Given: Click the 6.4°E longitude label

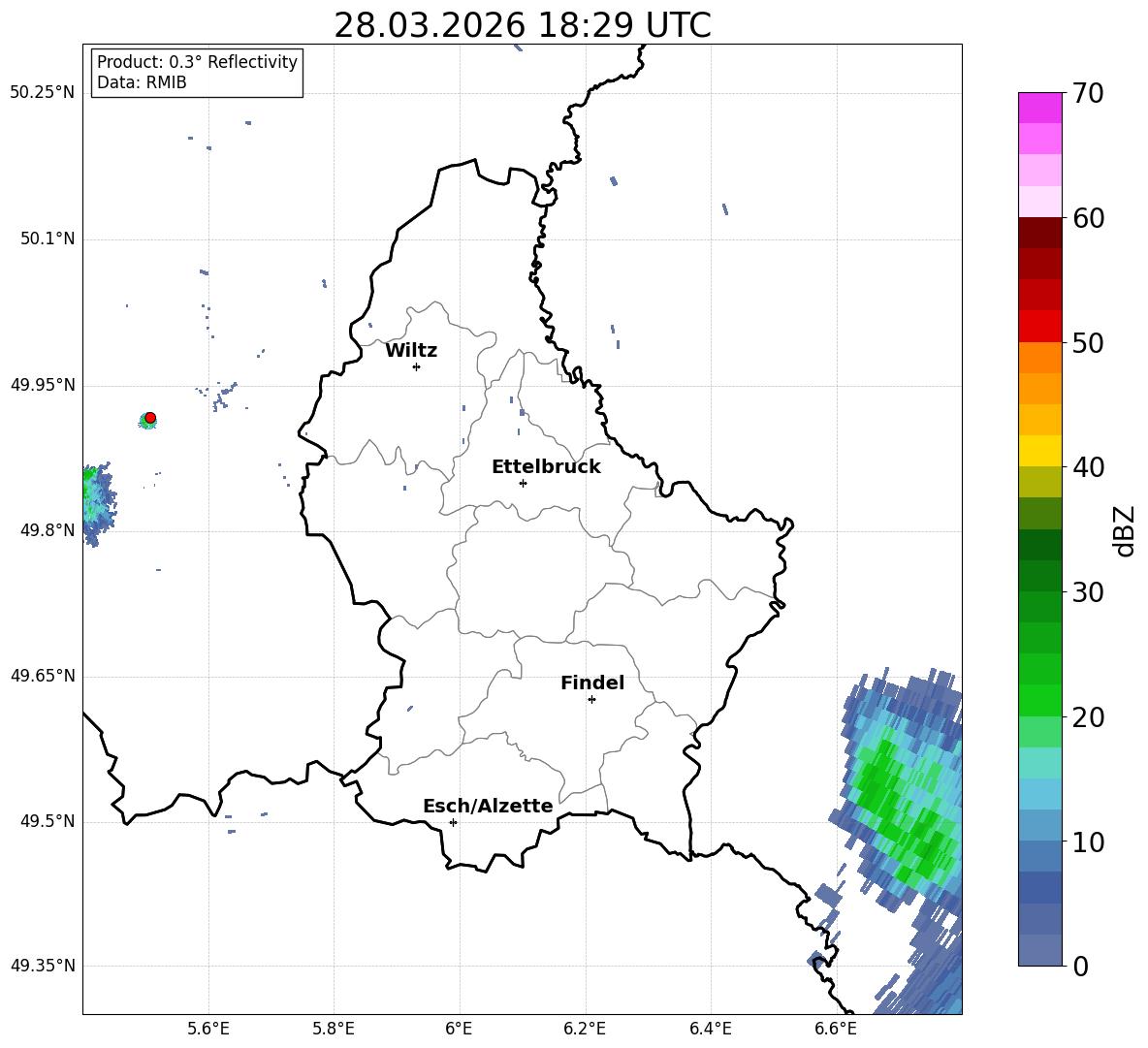Looking at the screenshot, I should click(710, 1029).
